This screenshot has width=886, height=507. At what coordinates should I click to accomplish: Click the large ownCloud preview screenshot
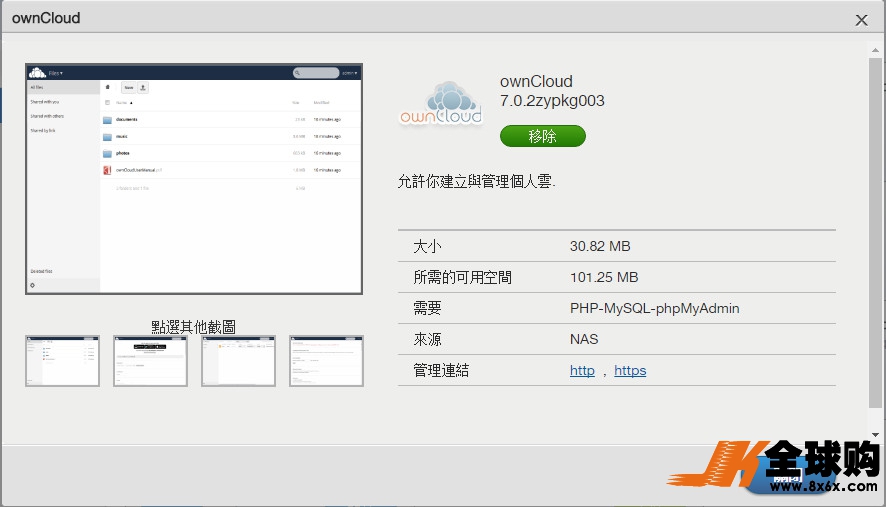pyautogui.click(x=194, y=179)
